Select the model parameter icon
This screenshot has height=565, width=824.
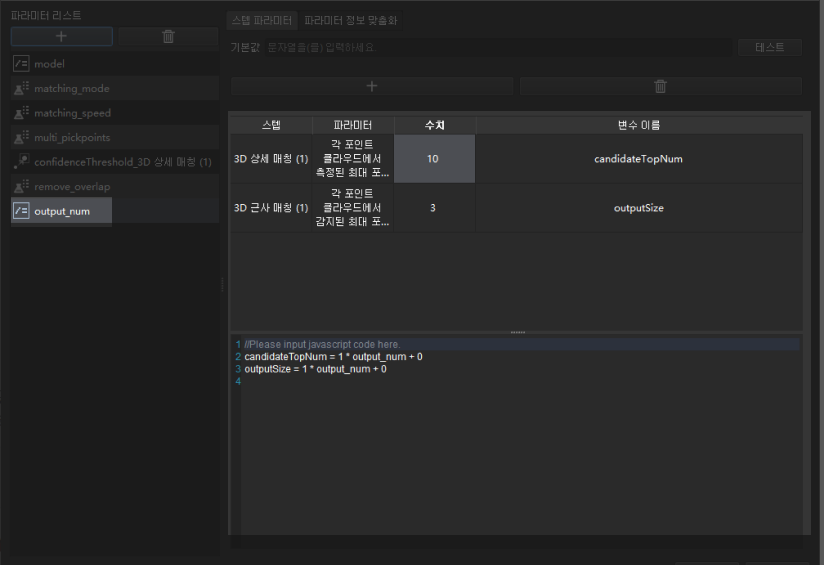[x=21, y=64]
